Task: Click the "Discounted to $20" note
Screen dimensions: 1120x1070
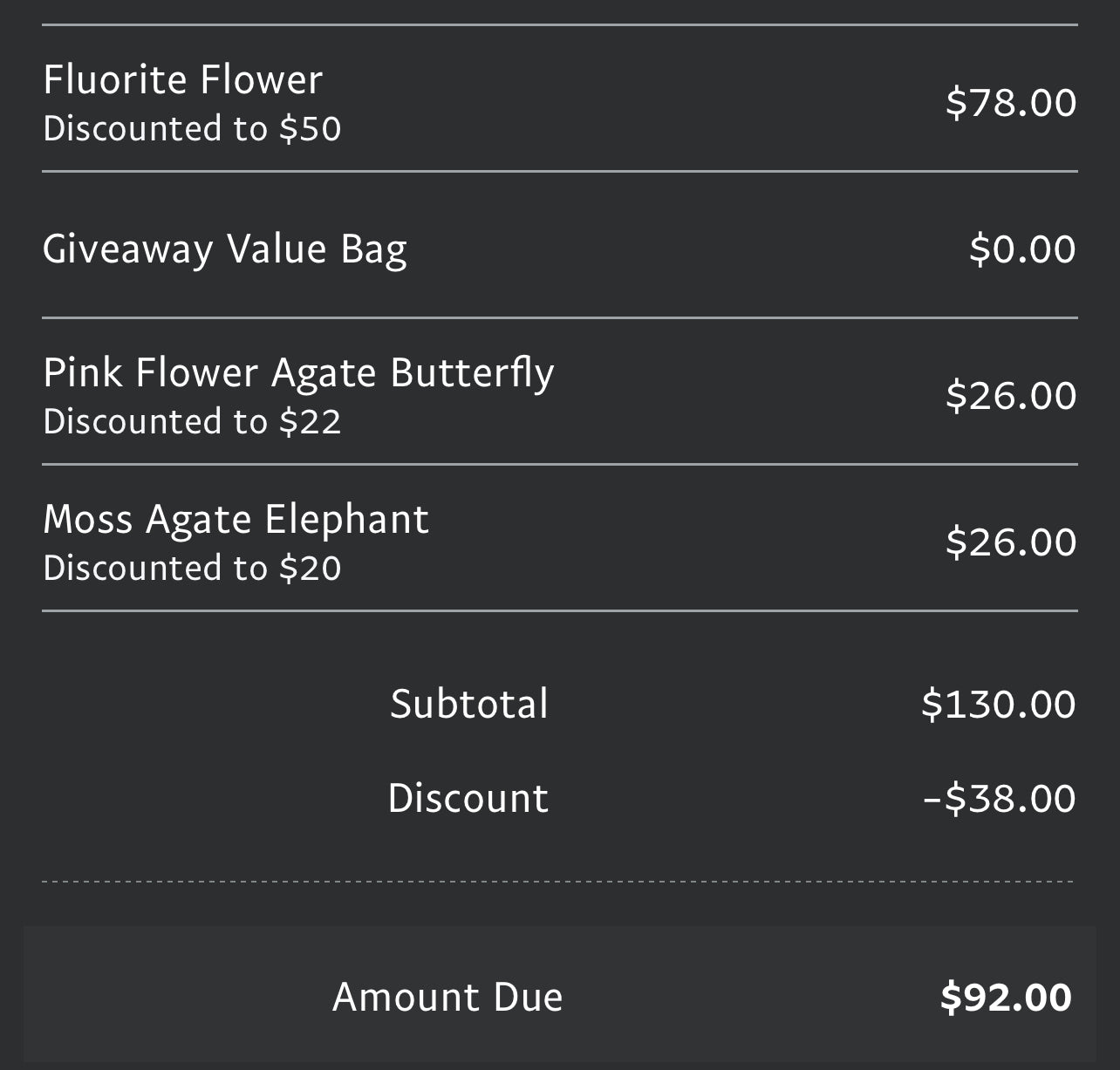Action: click(x=192, y=569)
